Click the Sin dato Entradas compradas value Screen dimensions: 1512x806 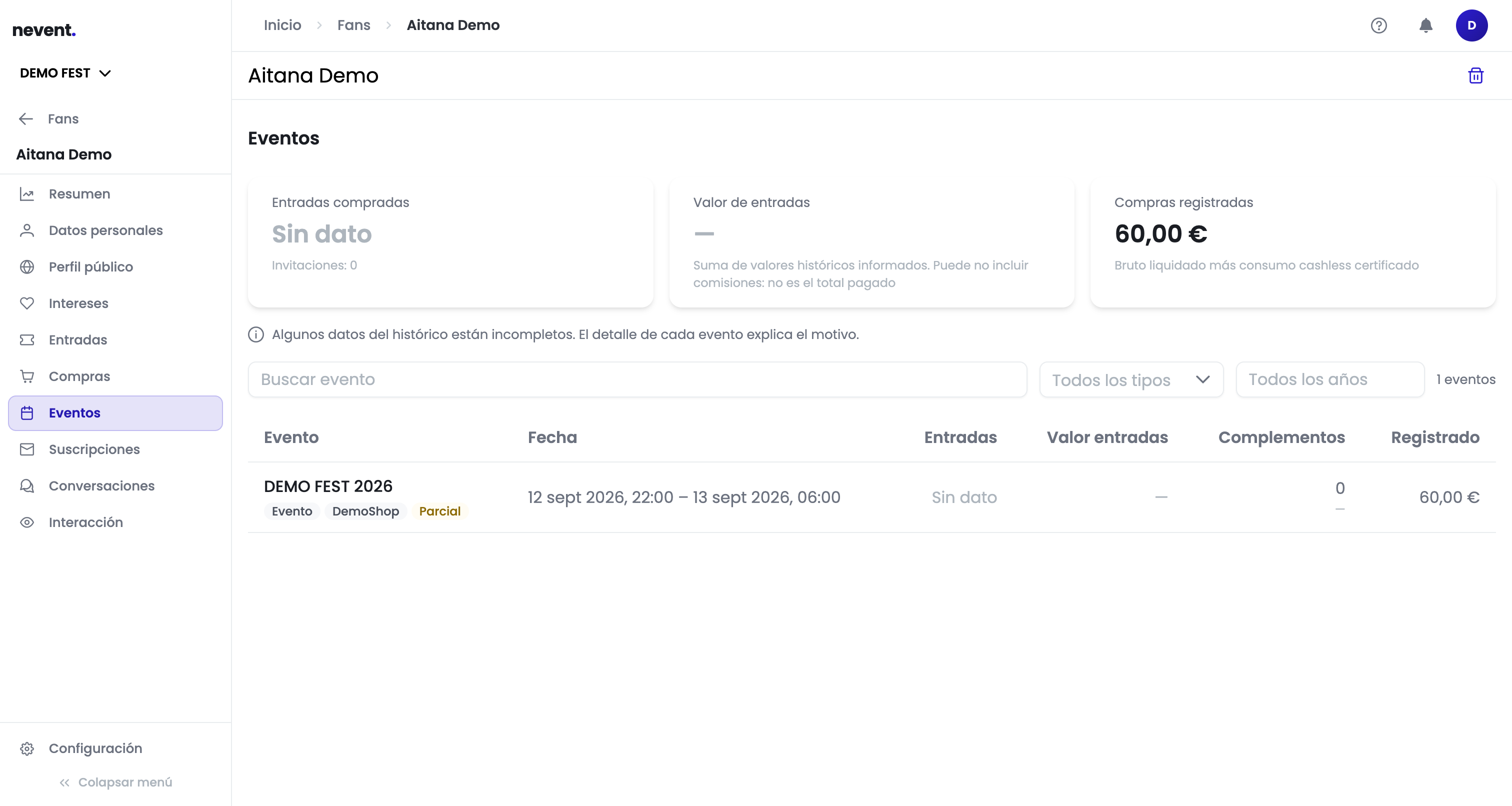tap(321, 233)
